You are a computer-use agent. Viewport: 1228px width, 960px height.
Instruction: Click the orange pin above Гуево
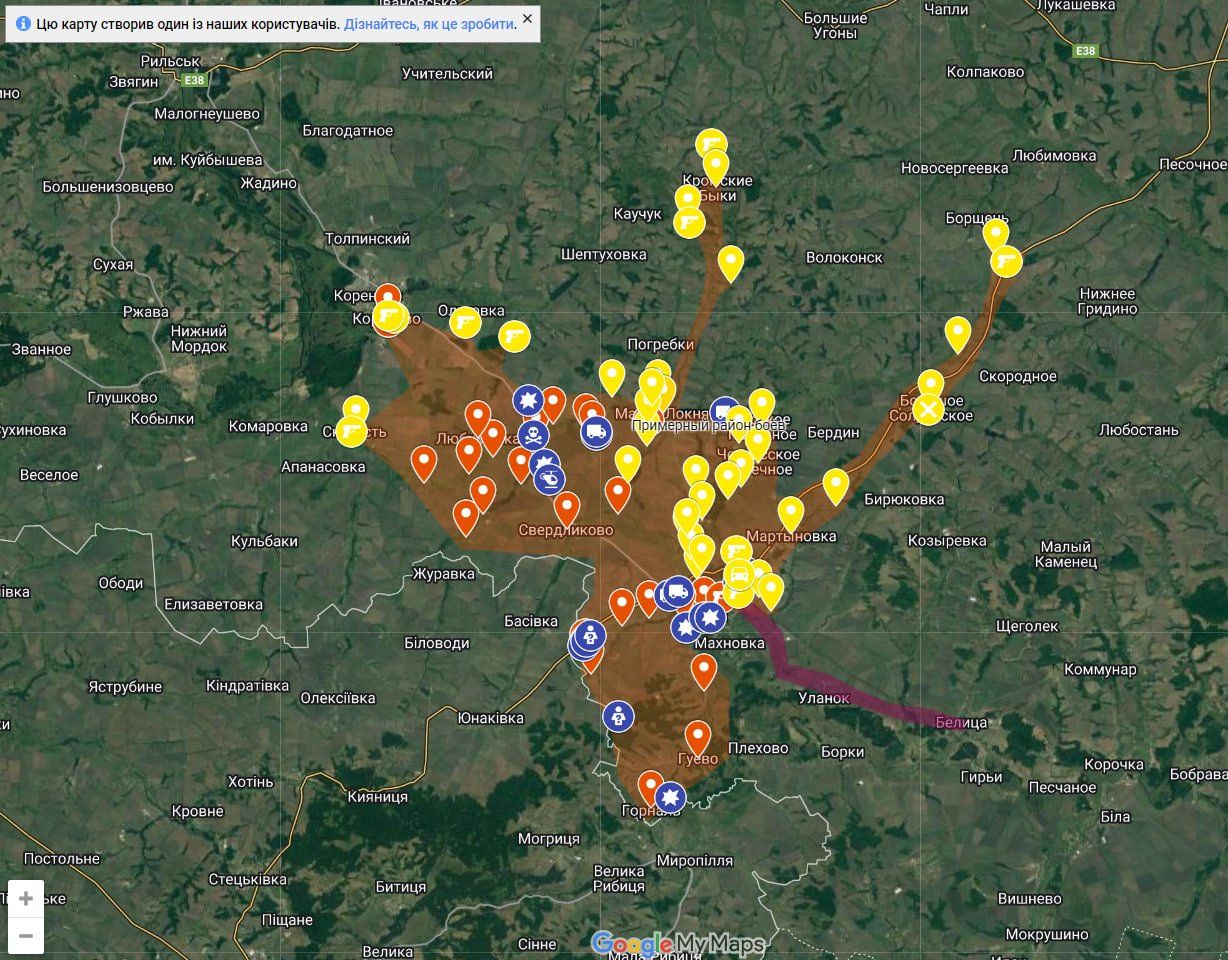(697, 735)
